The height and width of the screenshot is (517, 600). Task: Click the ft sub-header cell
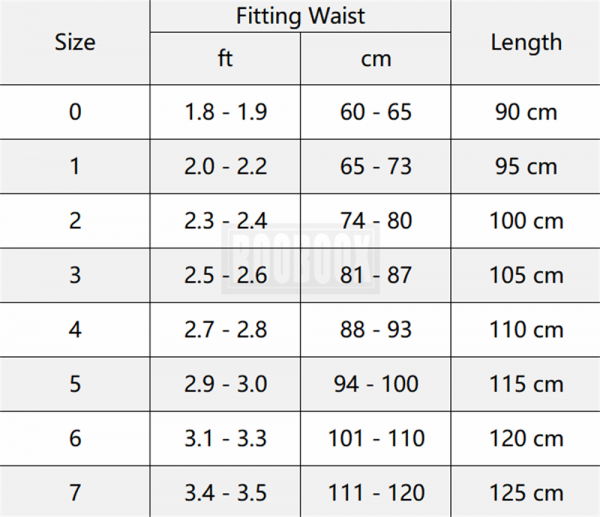tap(225, 58)
